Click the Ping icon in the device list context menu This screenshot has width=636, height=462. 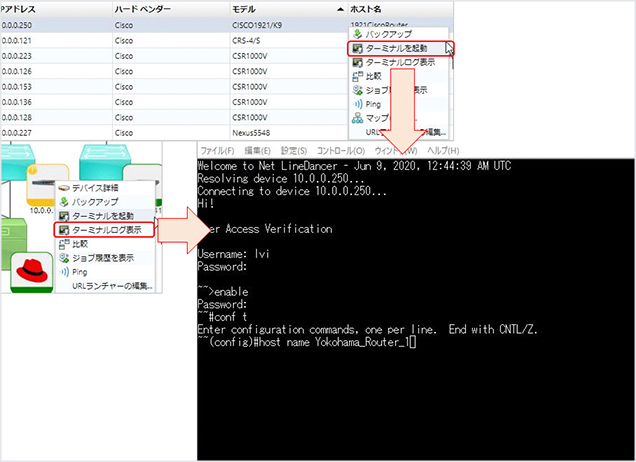(357, 104)
